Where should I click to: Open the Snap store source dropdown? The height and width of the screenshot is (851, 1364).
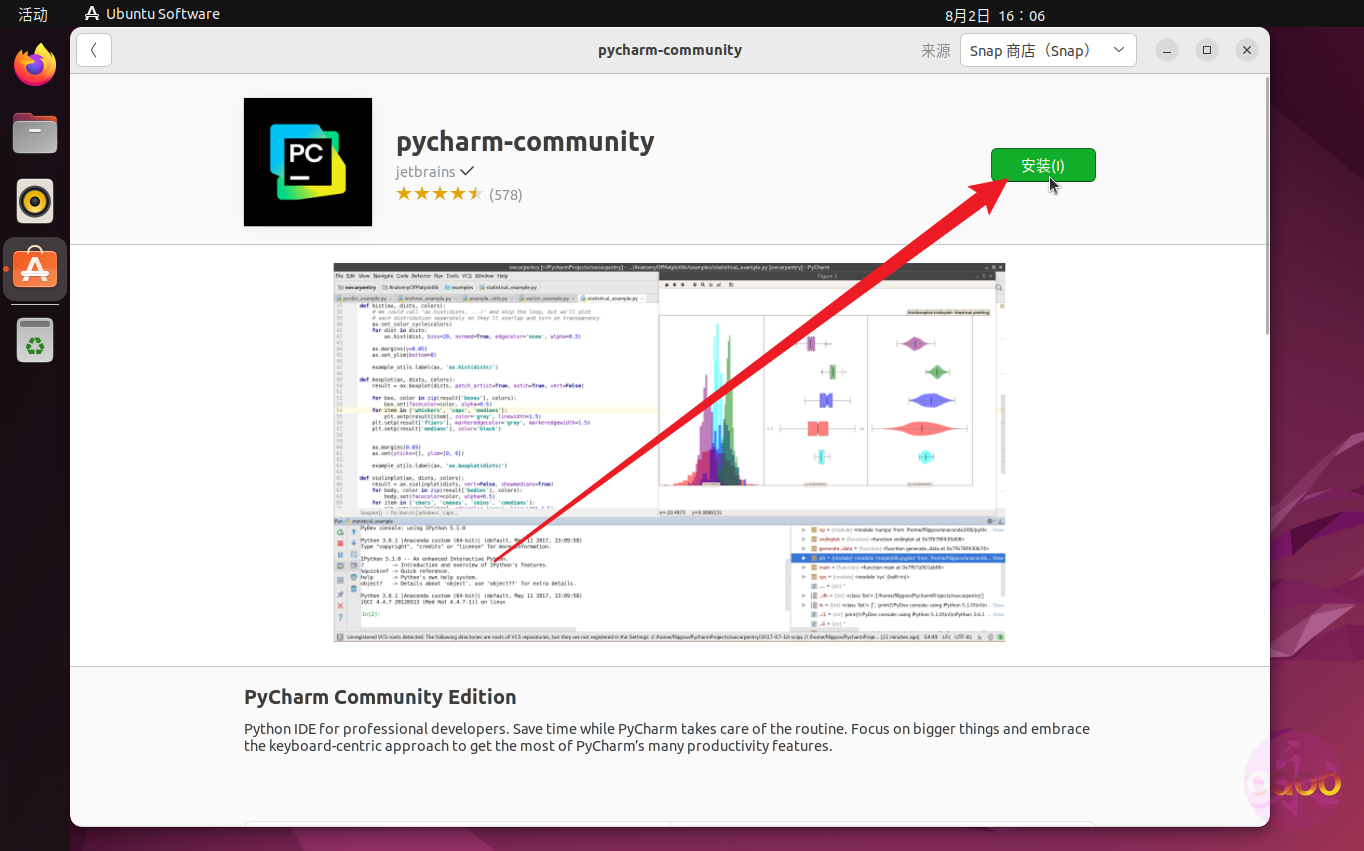click(x=1048, y=50)
